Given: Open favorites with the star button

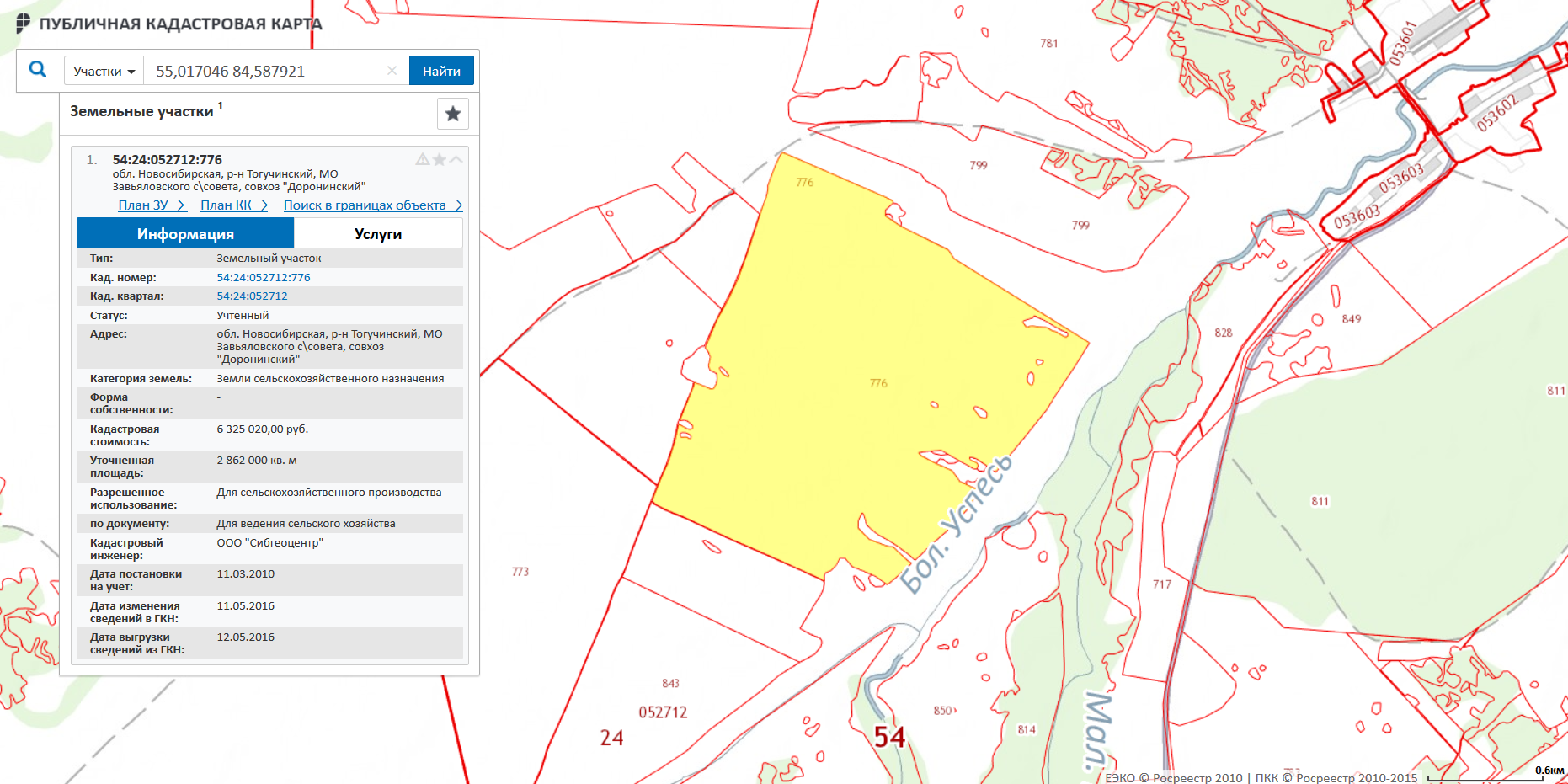Looking at the screenshot, I should (453, 114).
